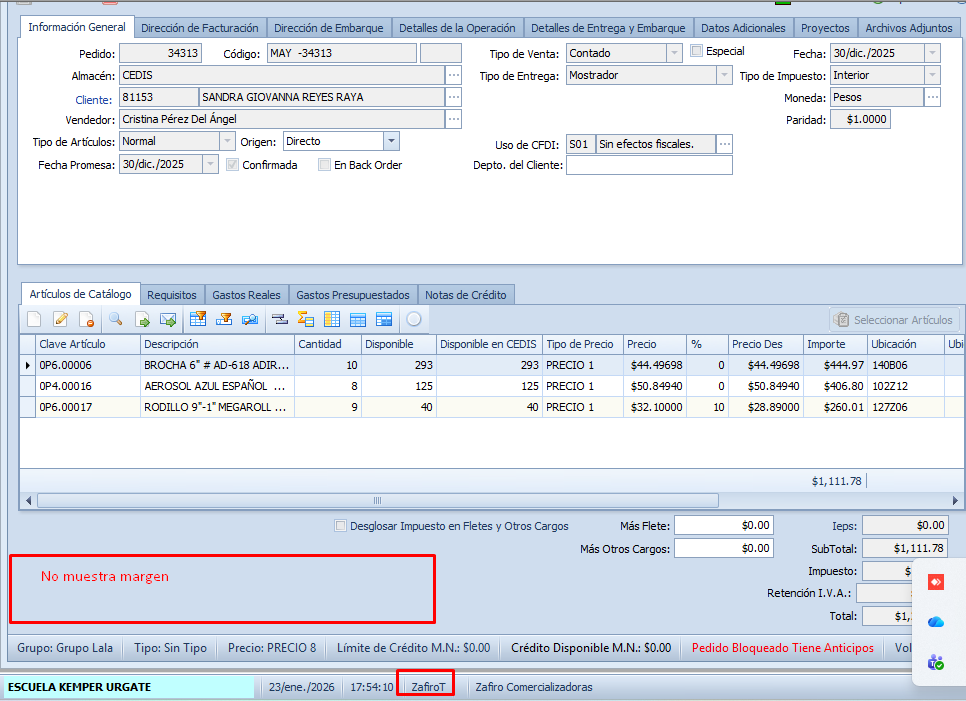Click the Seleccionar Artículos button
Image resolution: width=966 pixels, height=701 pixels.
tap(894, 320)
